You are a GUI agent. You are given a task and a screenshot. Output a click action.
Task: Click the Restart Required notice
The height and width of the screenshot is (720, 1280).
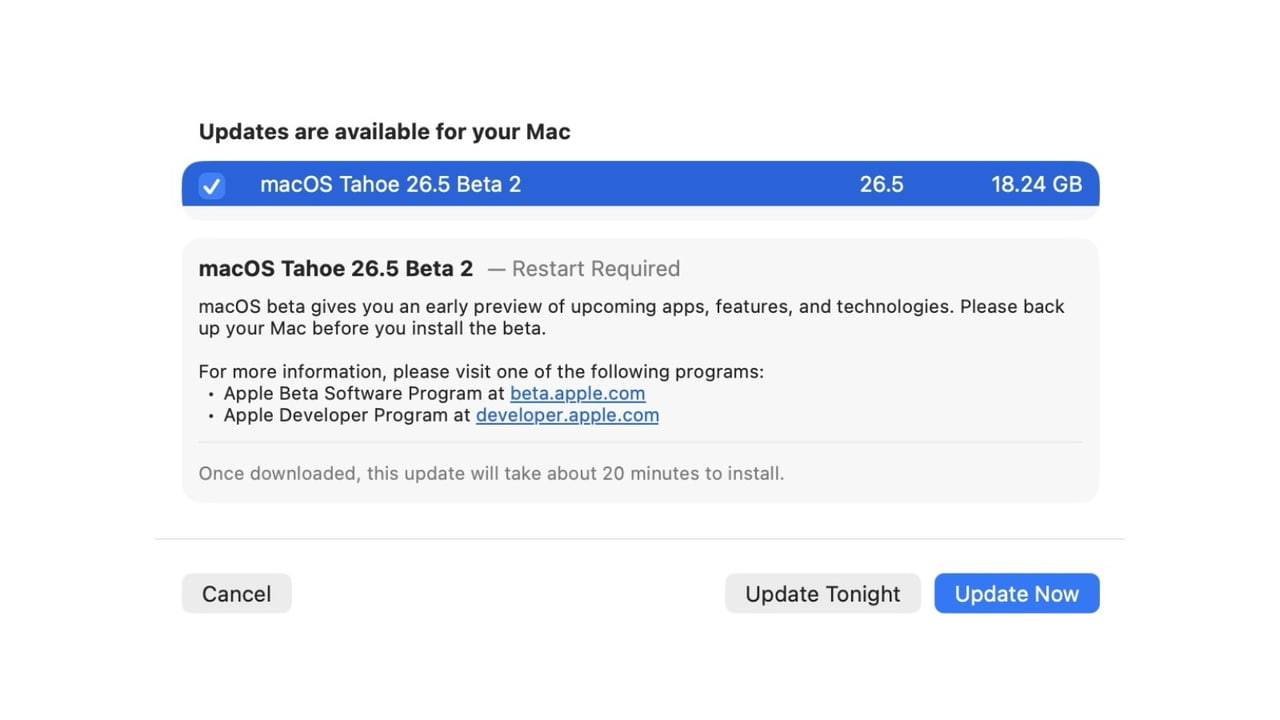click(x=596, y=268)
